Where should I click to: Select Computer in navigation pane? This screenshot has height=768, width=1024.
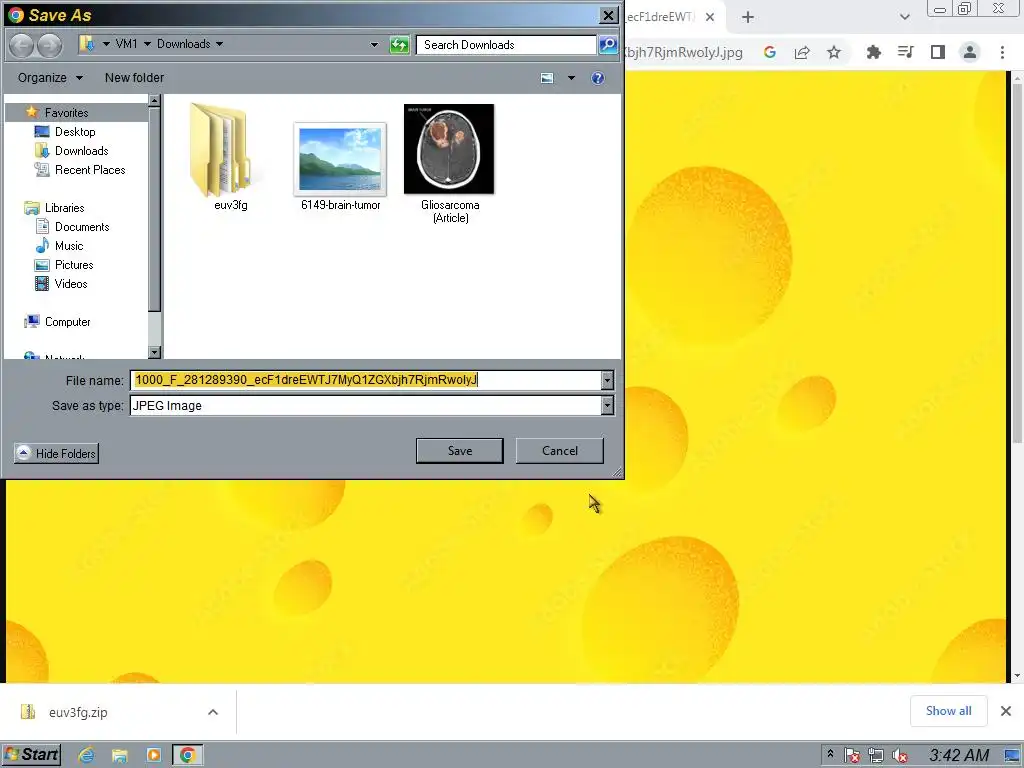tap(67, 322)
